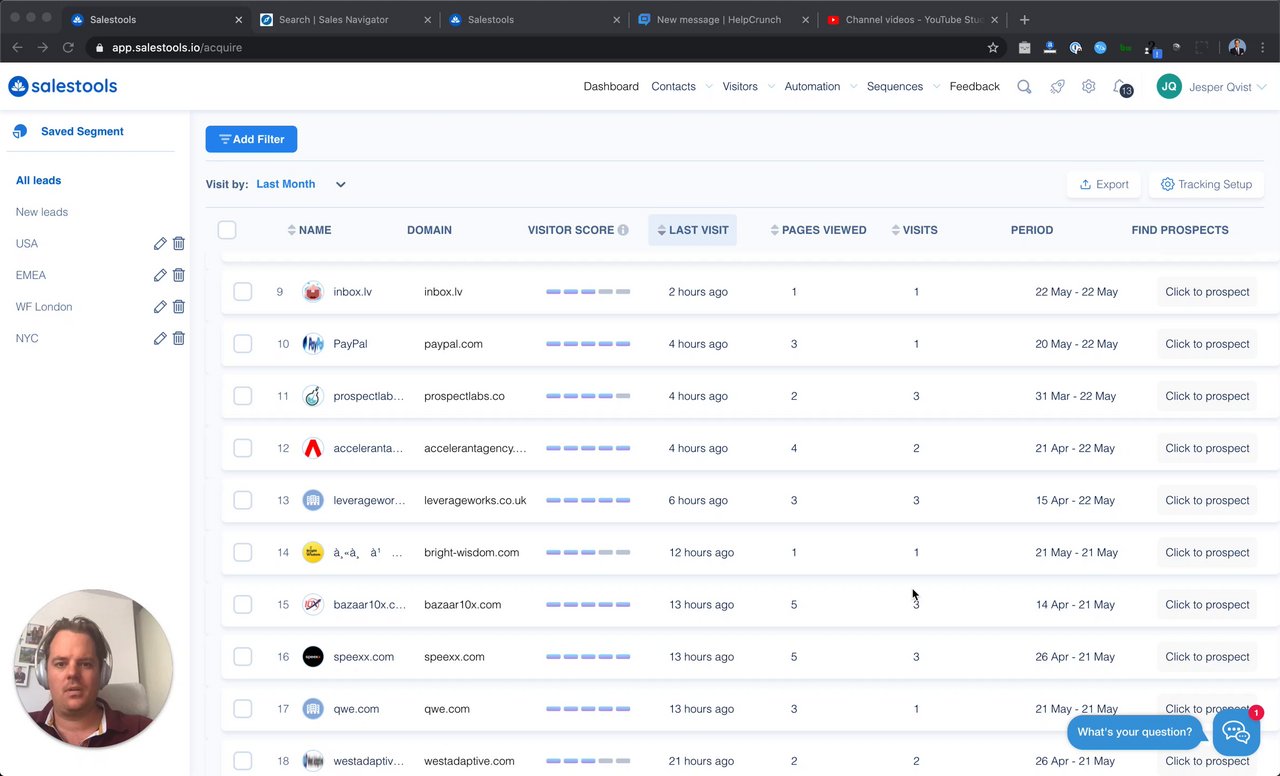Click the Saved Segment icon in sidebar
The height and width of the screenshot is (776, 1280).
[x=20, y=131]
